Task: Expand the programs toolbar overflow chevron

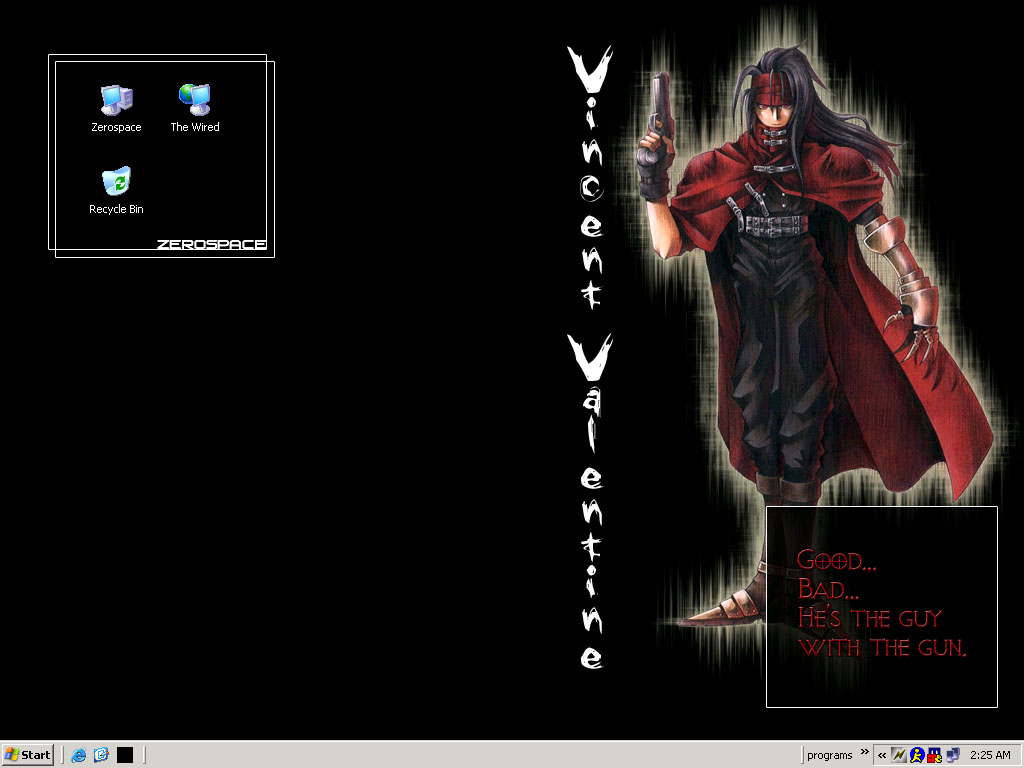Action: click(865, 752)
